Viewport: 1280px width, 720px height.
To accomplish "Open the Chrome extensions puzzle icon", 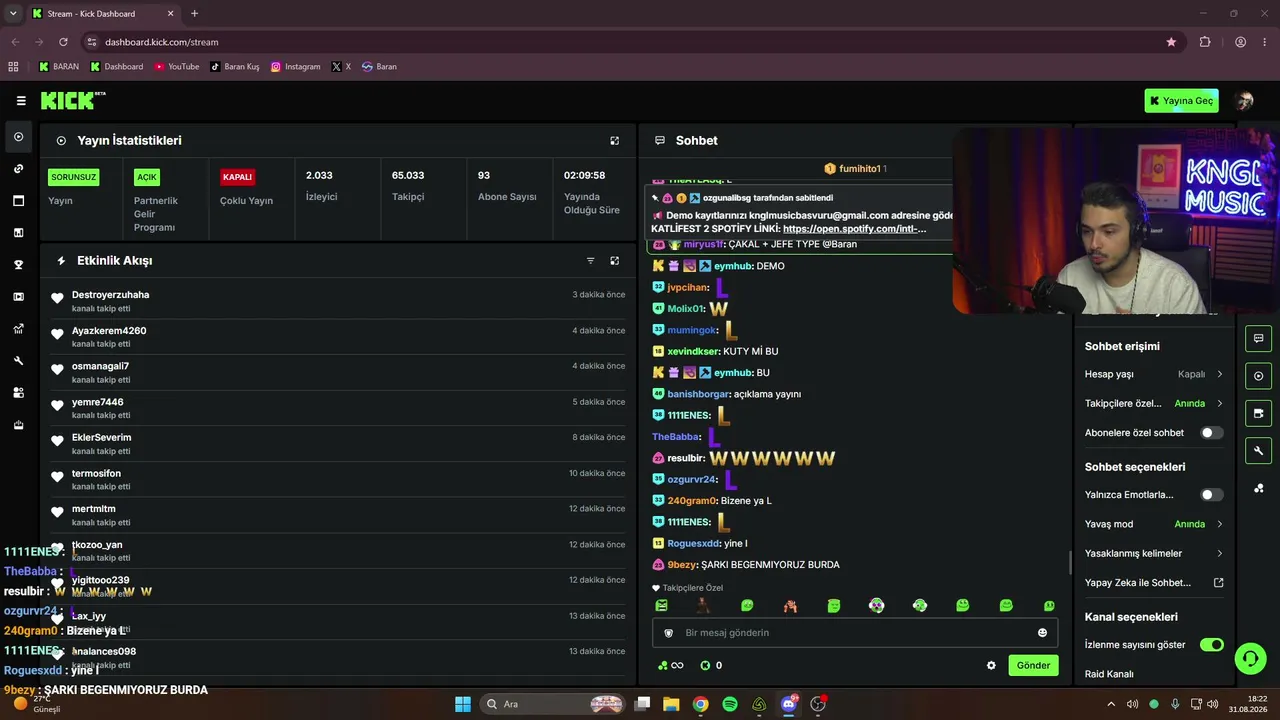I will (1205, 42).
